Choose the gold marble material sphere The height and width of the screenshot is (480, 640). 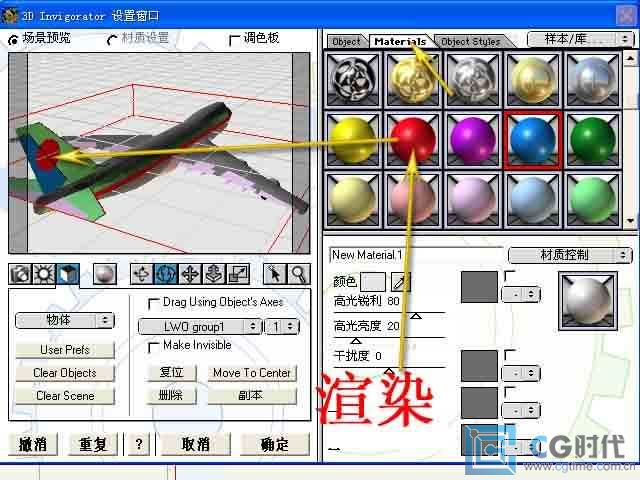(413, 80)
